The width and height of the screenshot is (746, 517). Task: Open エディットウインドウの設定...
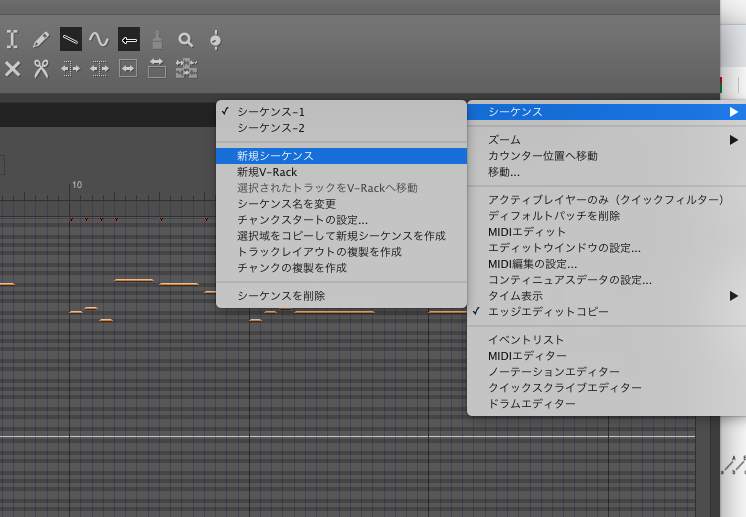coord(607,248)
